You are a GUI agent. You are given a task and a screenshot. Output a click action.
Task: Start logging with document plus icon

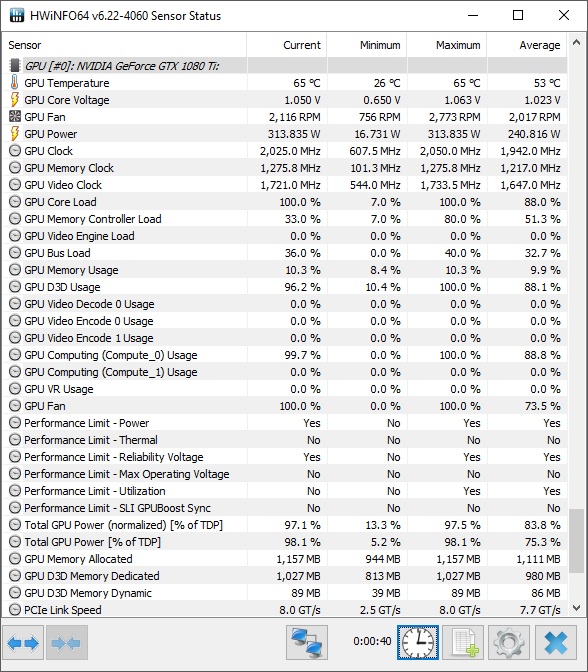pyautogui.click(x=463, y=642)
